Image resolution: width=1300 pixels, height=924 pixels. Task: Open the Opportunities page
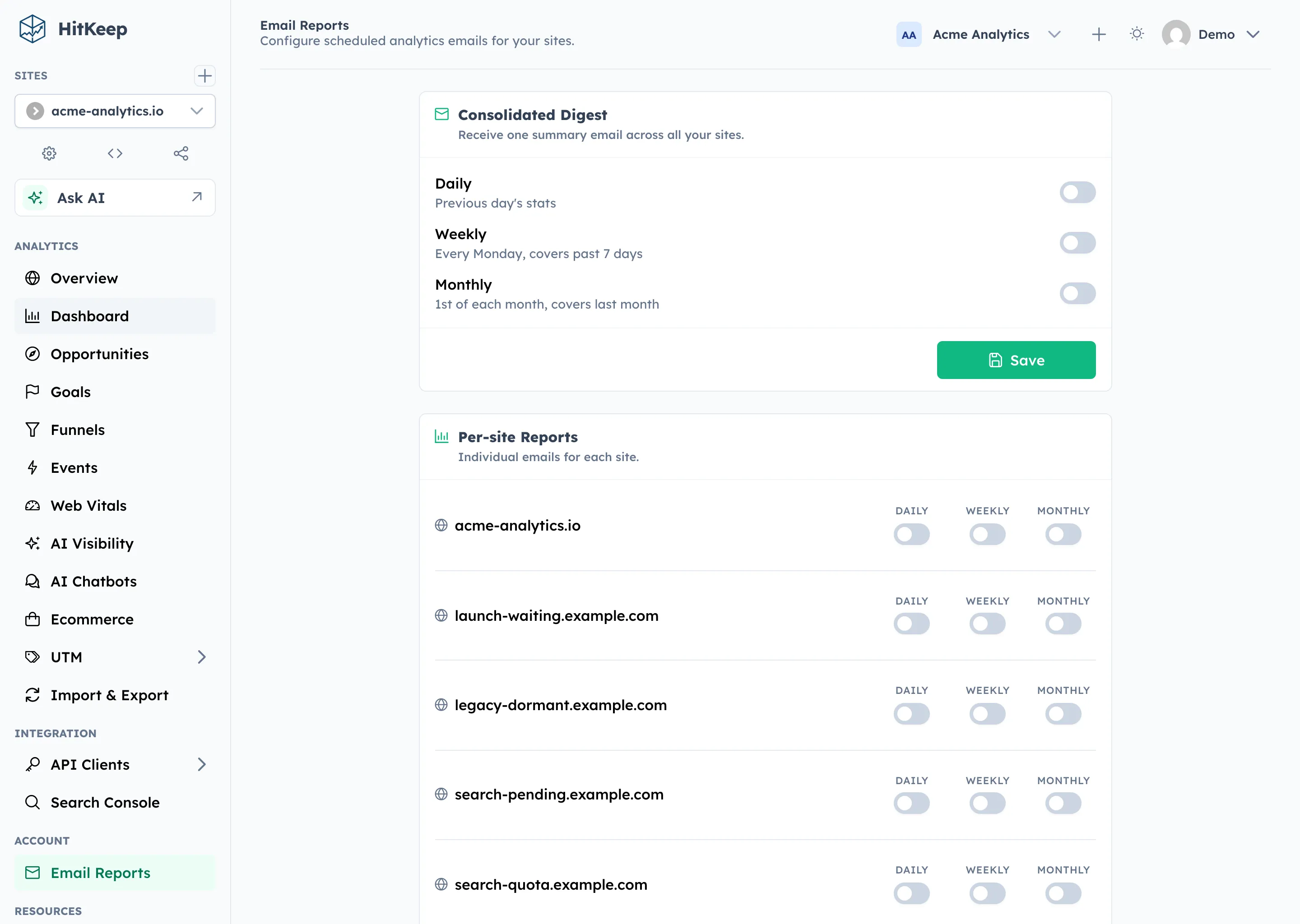pos(115,354)
